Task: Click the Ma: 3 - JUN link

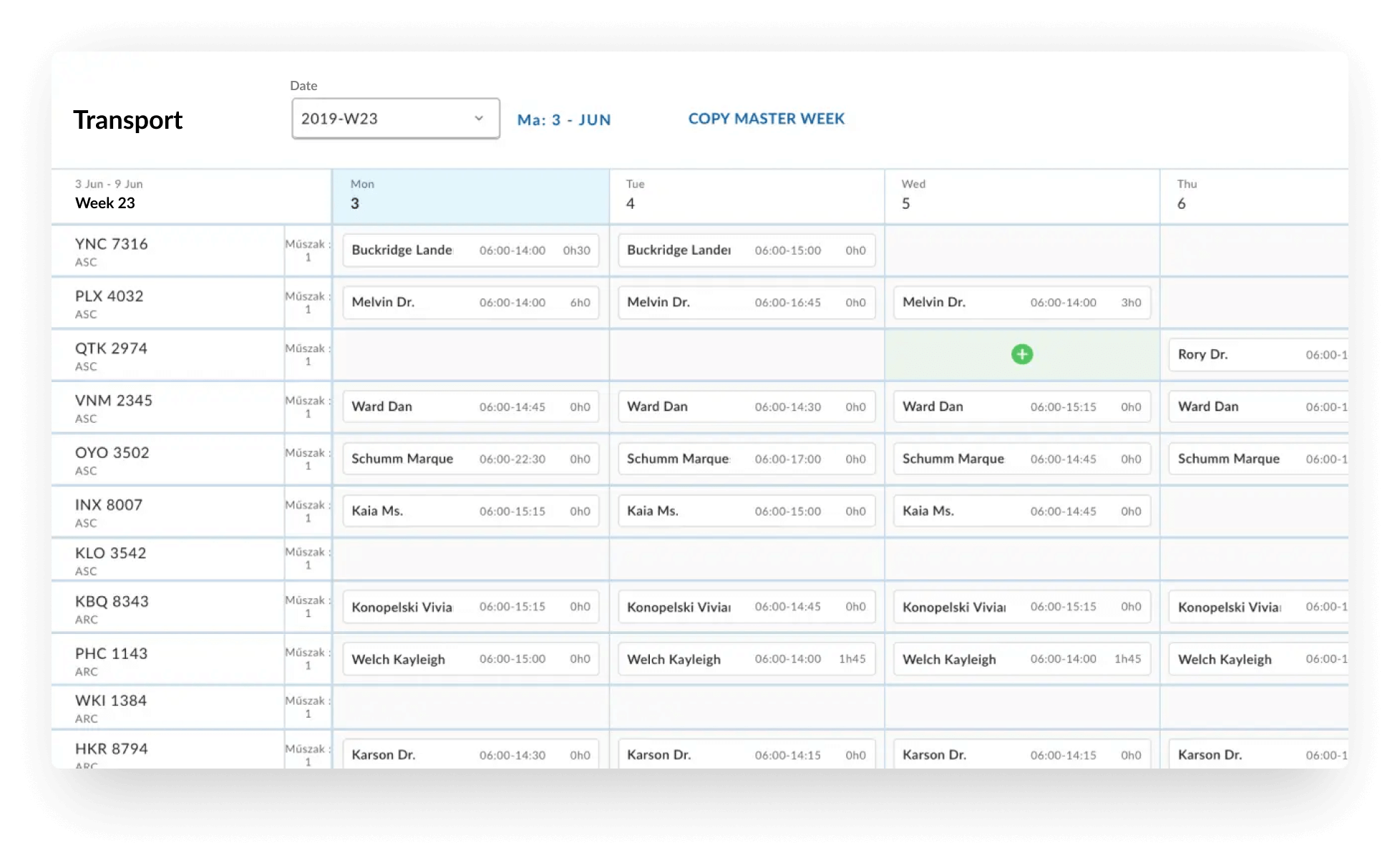Action: pos(564,120)
